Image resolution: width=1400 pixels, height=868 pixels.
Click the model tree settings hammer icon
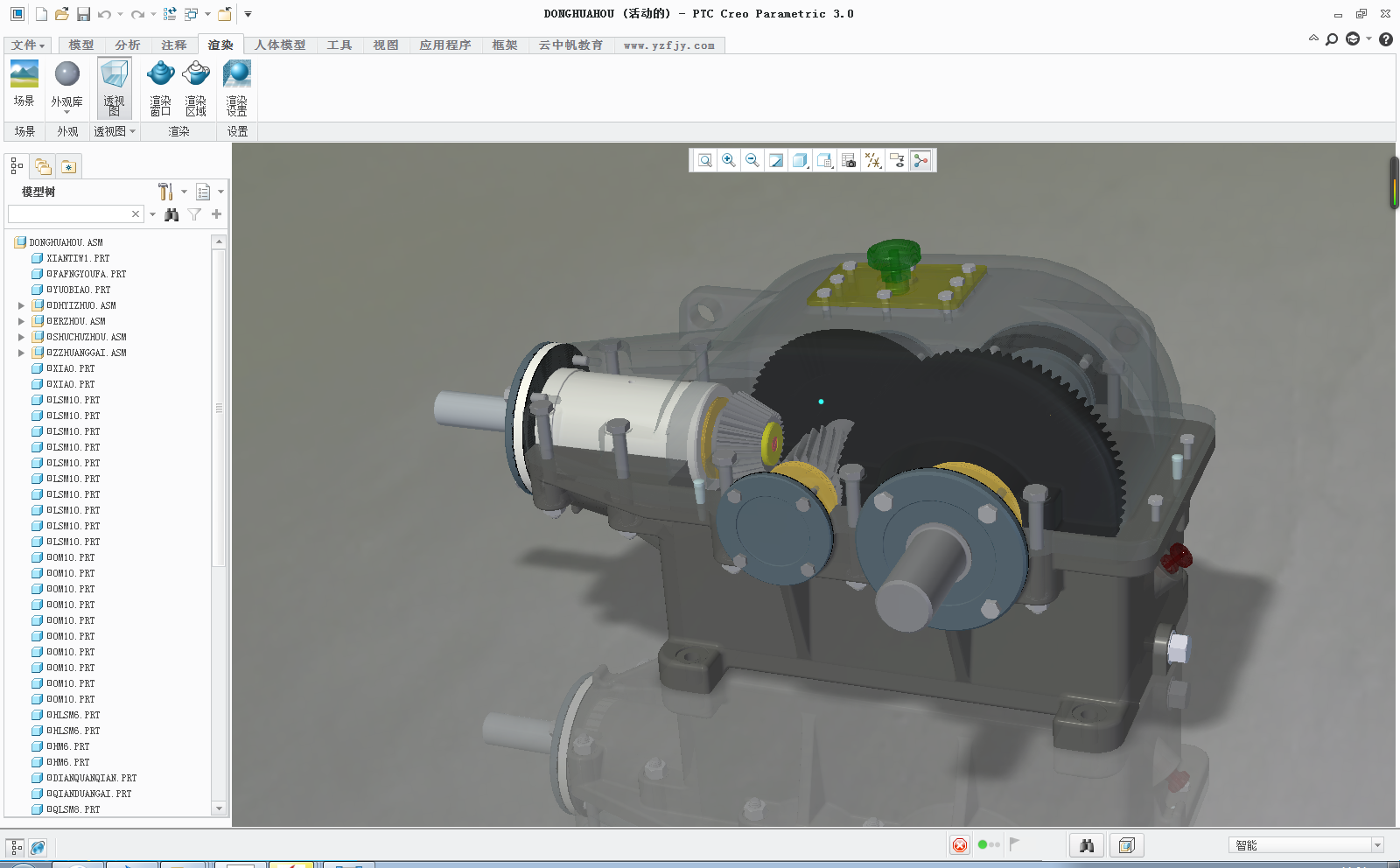[165, 192]
